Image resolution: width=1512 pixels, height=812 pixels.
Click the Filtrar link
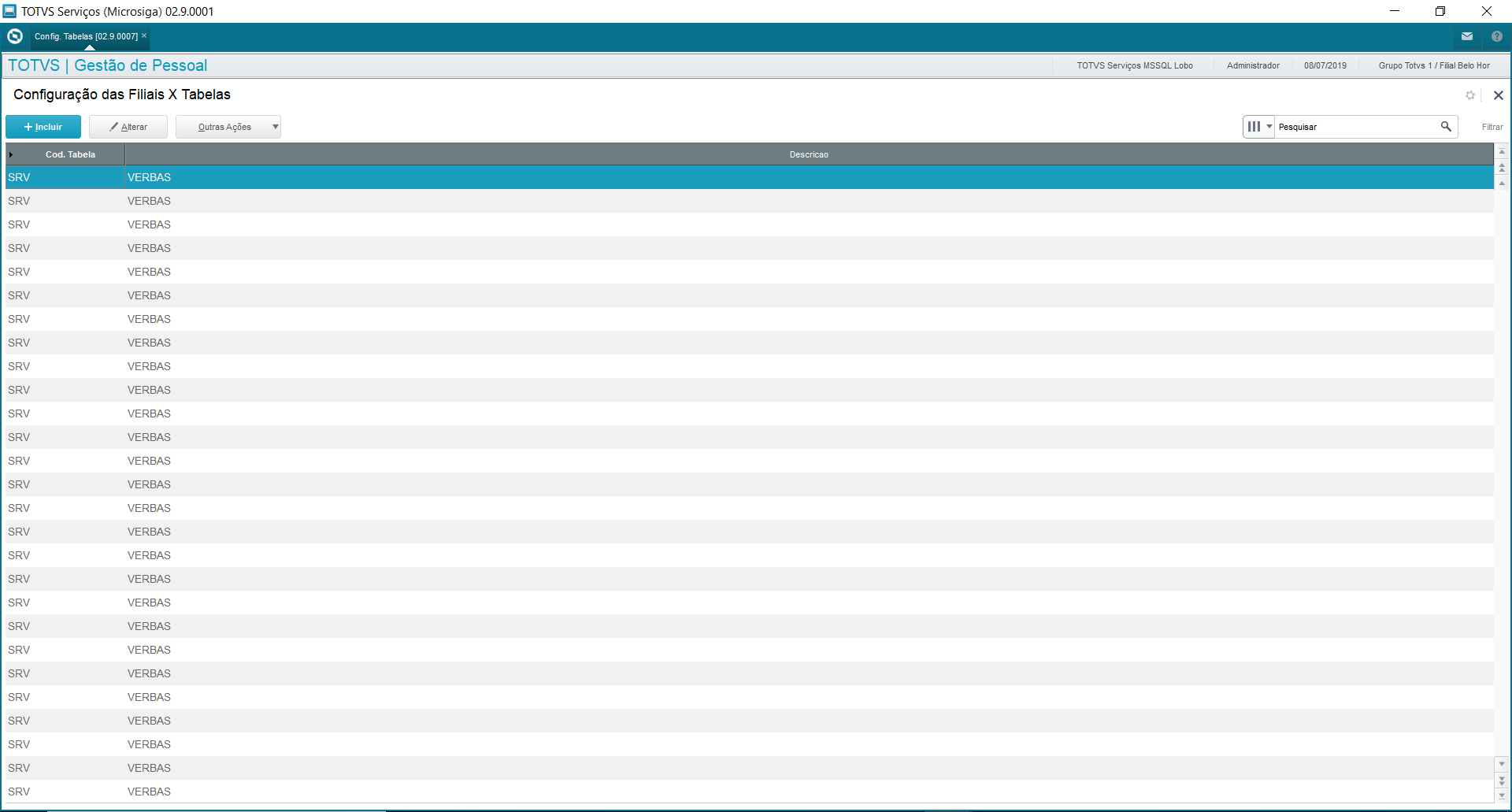coord(1492,127)
